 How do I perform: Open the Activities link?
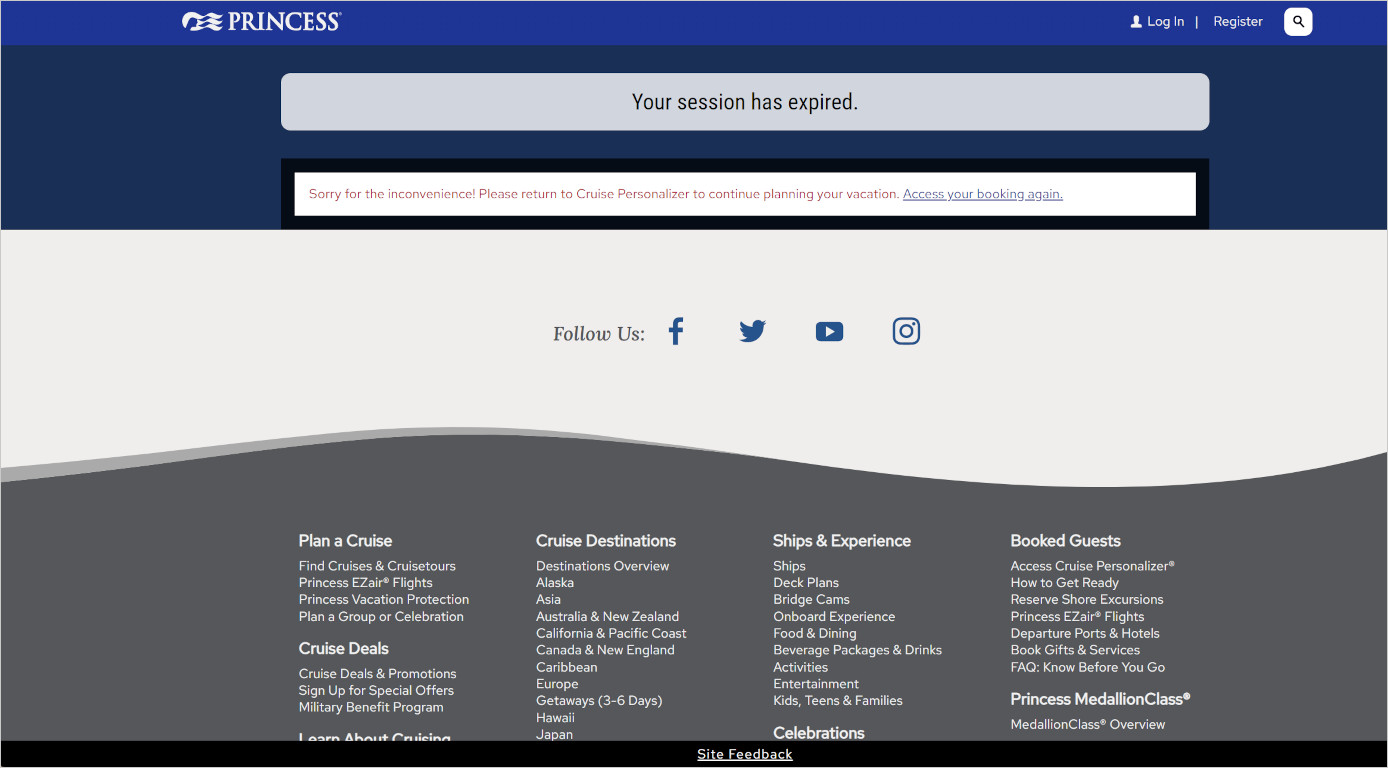click(x=800, y=667)
